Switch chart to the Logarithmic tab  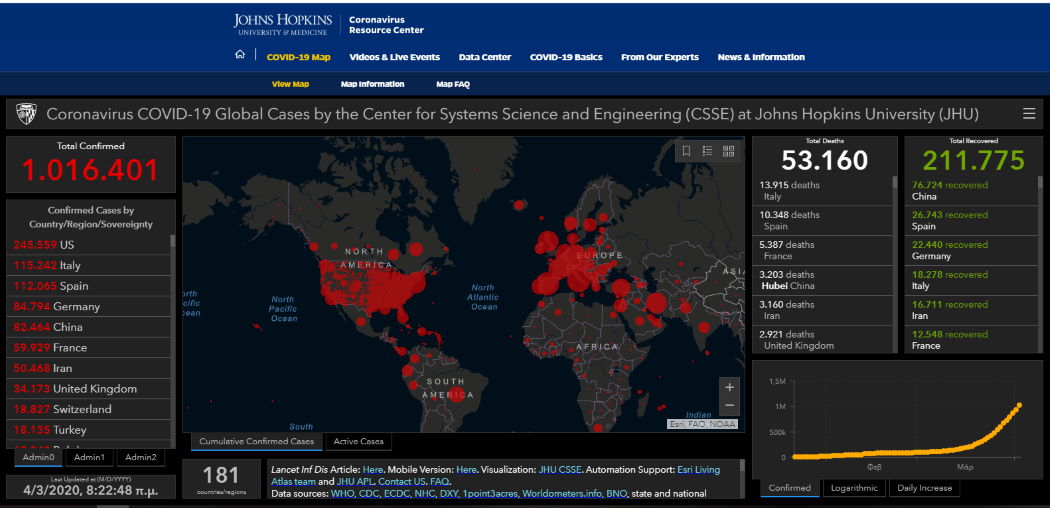854,488
